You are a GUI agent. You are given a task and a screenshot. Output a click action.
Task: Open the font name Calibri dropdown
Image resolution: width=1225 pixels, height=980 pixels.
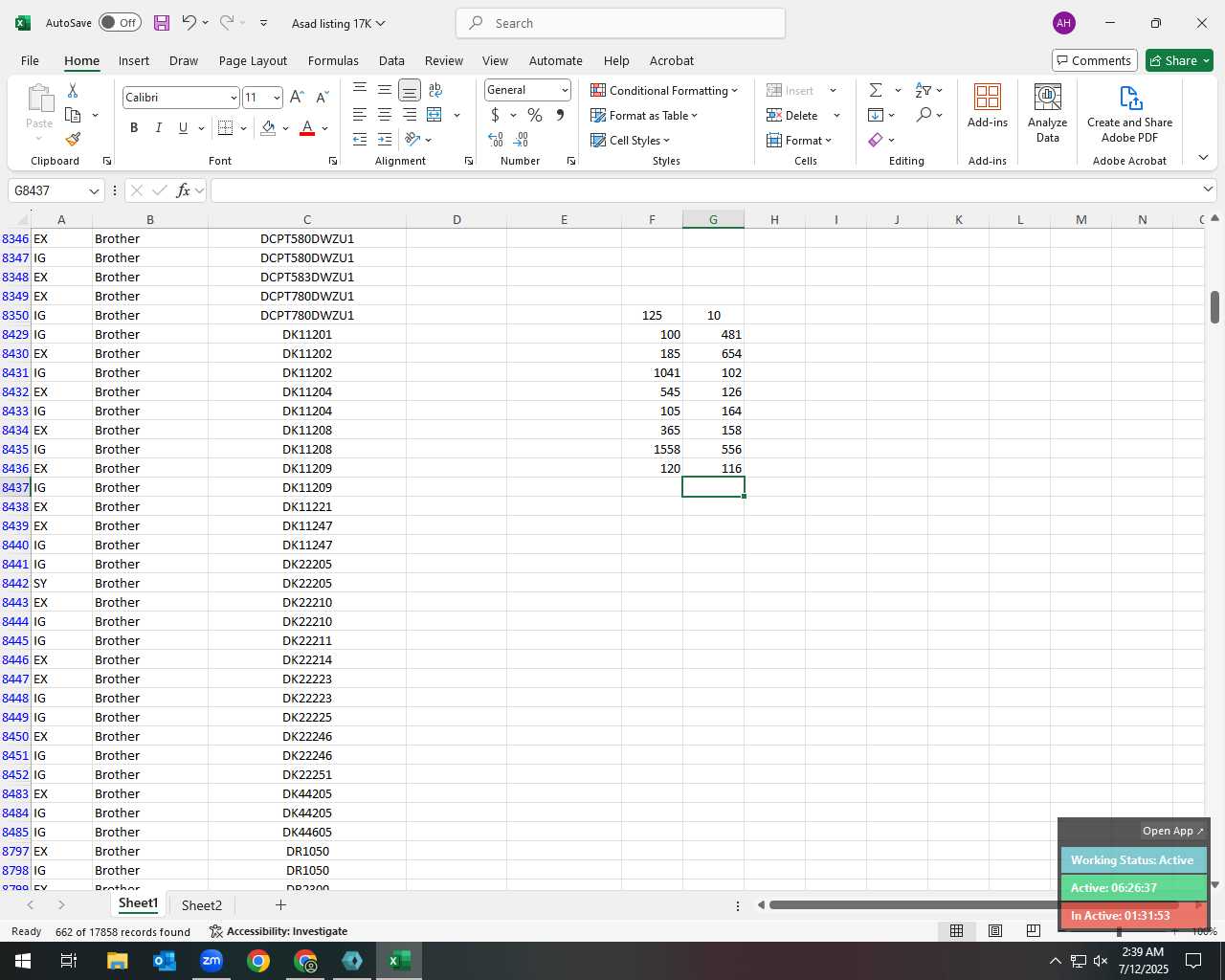pyautogui.click(x=233, y=98)
